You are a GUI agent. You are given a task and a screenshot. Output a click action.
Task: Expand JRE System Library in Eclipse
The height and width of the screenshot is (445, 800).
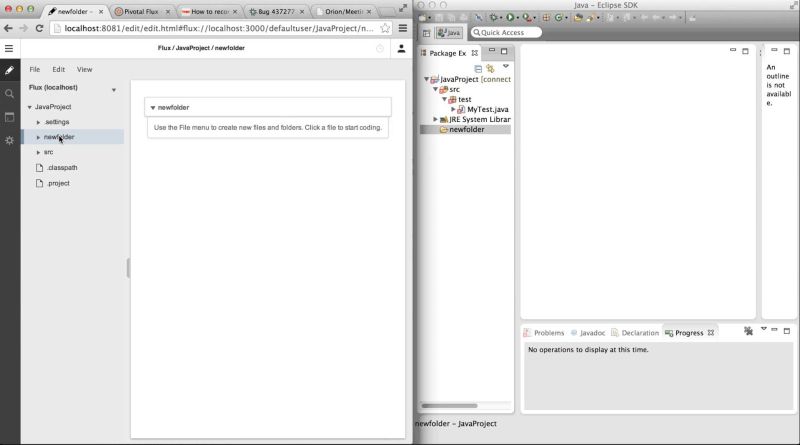(435, 119)
